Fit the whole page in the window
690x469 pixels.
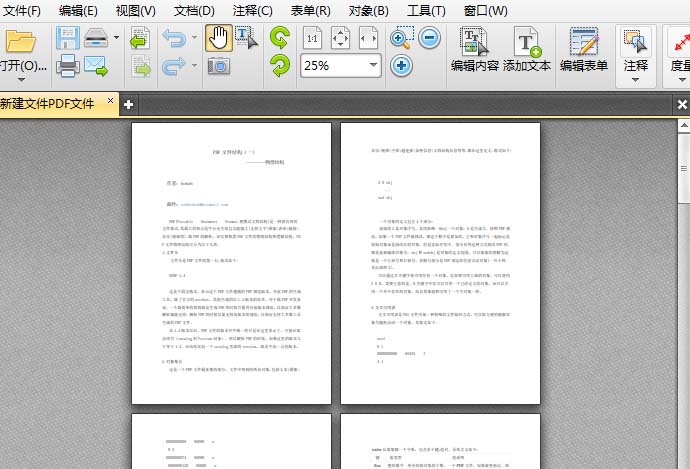pos(340,38)
